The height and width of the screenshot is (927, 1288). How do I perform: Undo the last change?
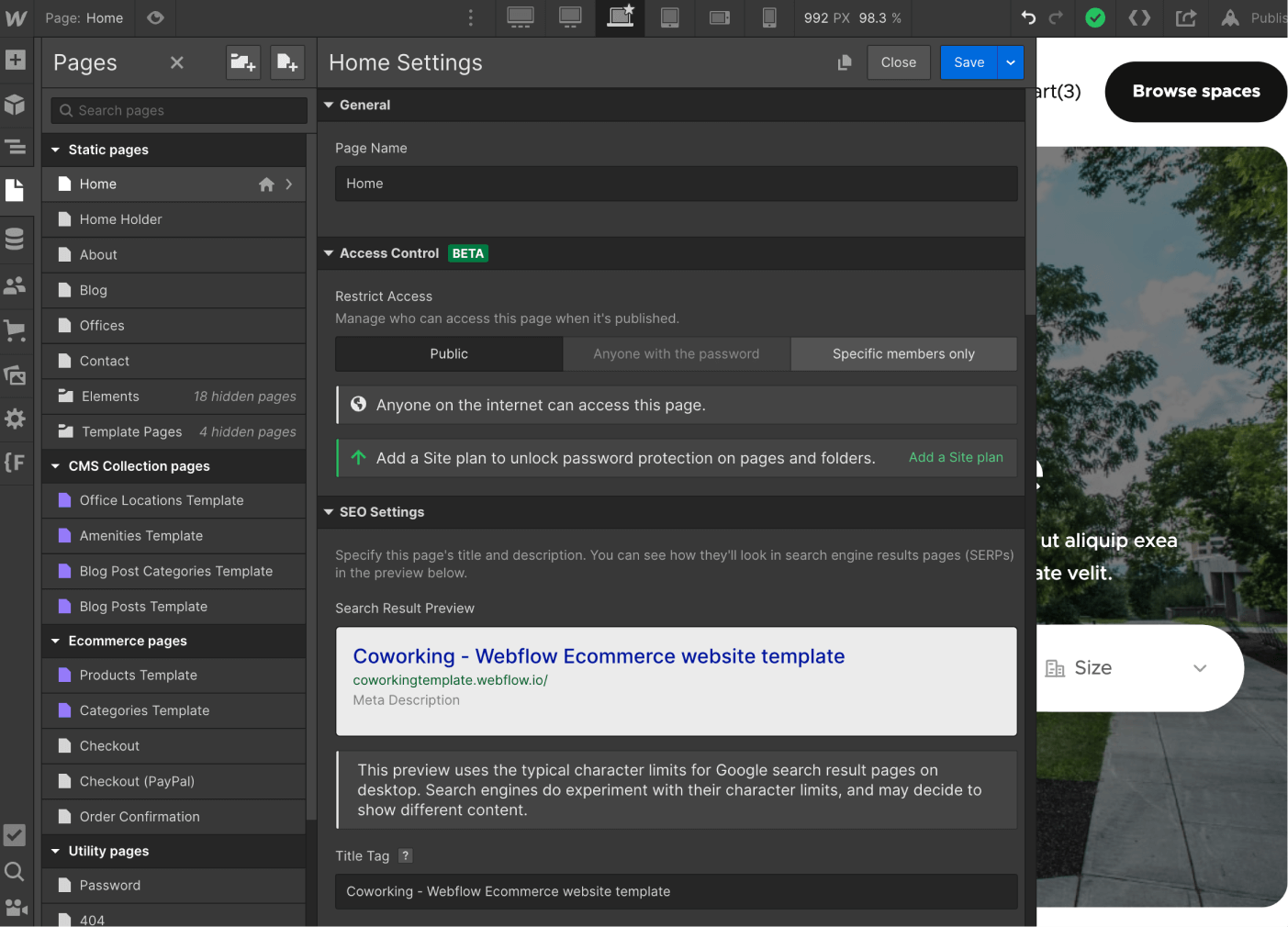[x=1028, y=17]
